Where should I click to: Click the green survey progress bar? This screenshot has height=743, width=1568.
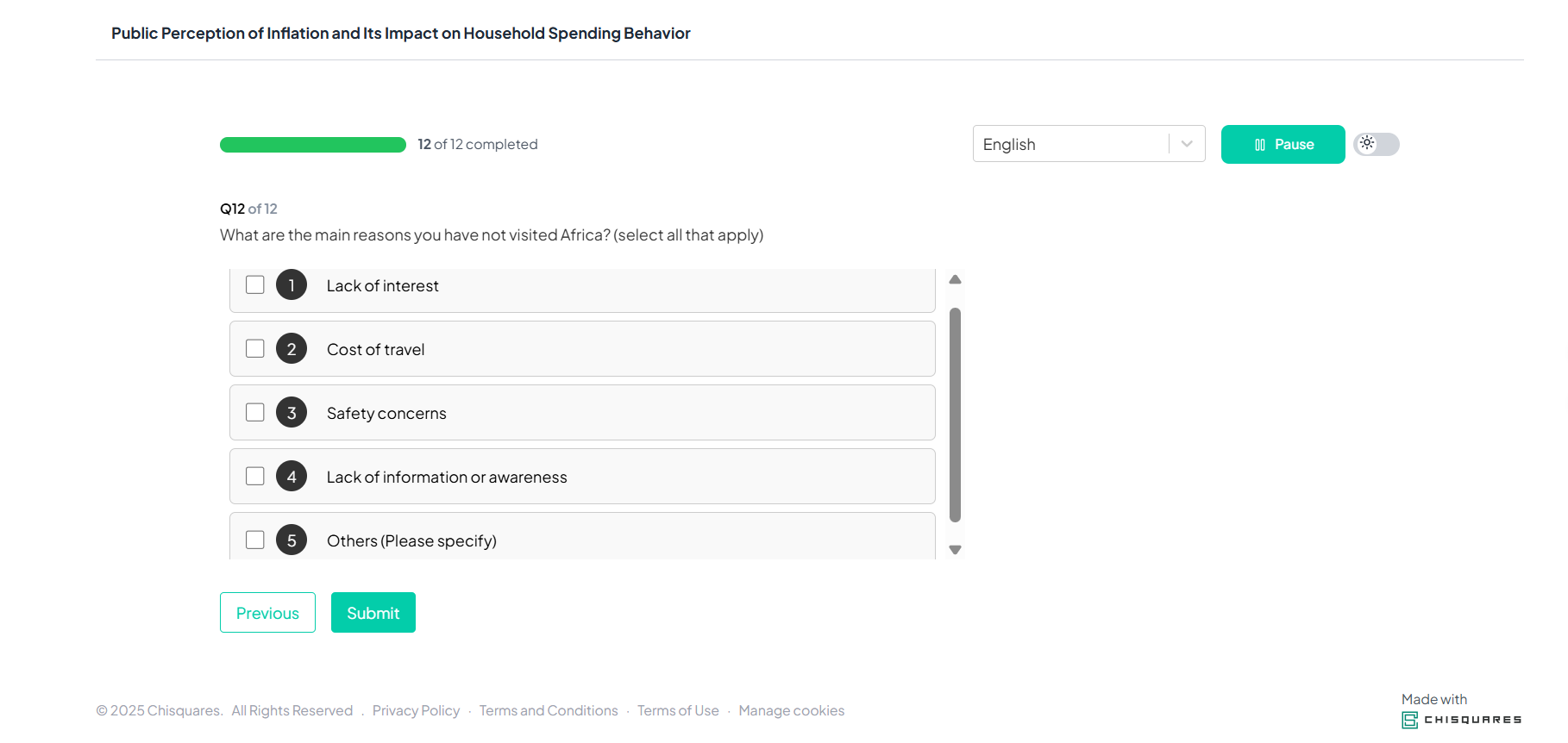click(312, 145)
